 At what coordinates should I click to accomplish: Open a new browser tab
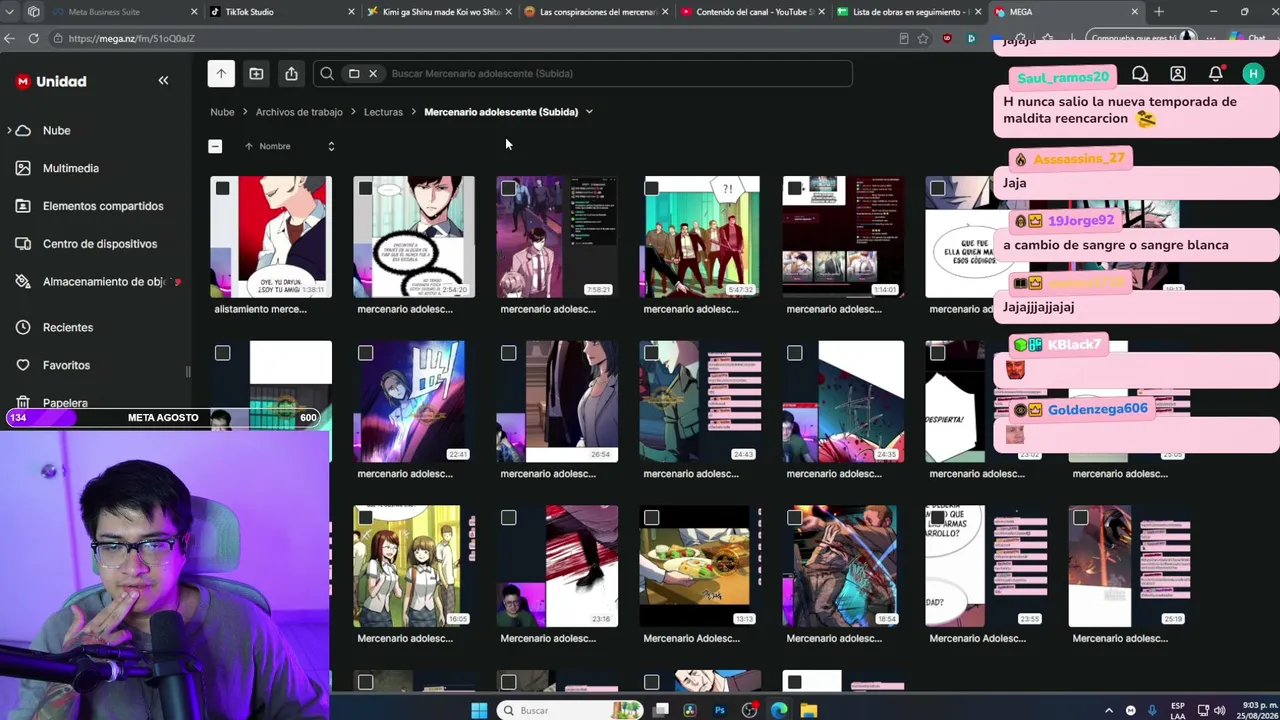[1159, 12]
